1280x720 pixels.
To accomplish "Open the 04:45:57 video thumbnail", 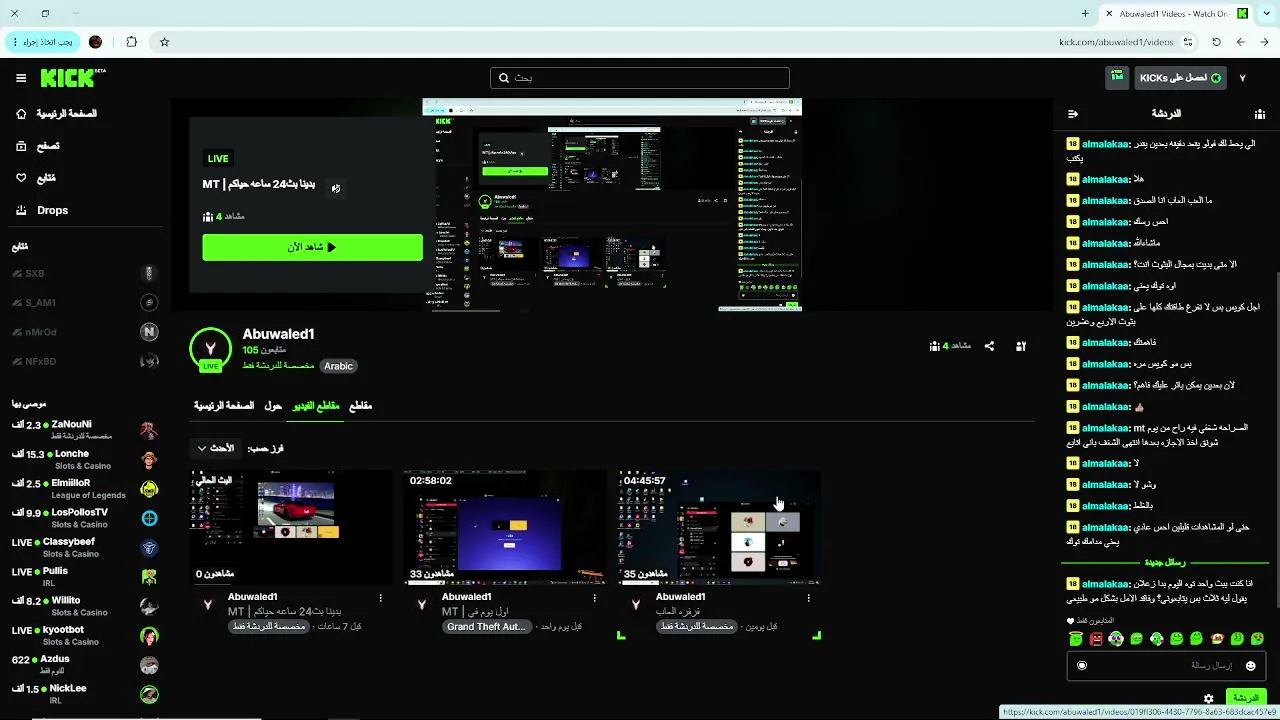I will click(720, 527).
